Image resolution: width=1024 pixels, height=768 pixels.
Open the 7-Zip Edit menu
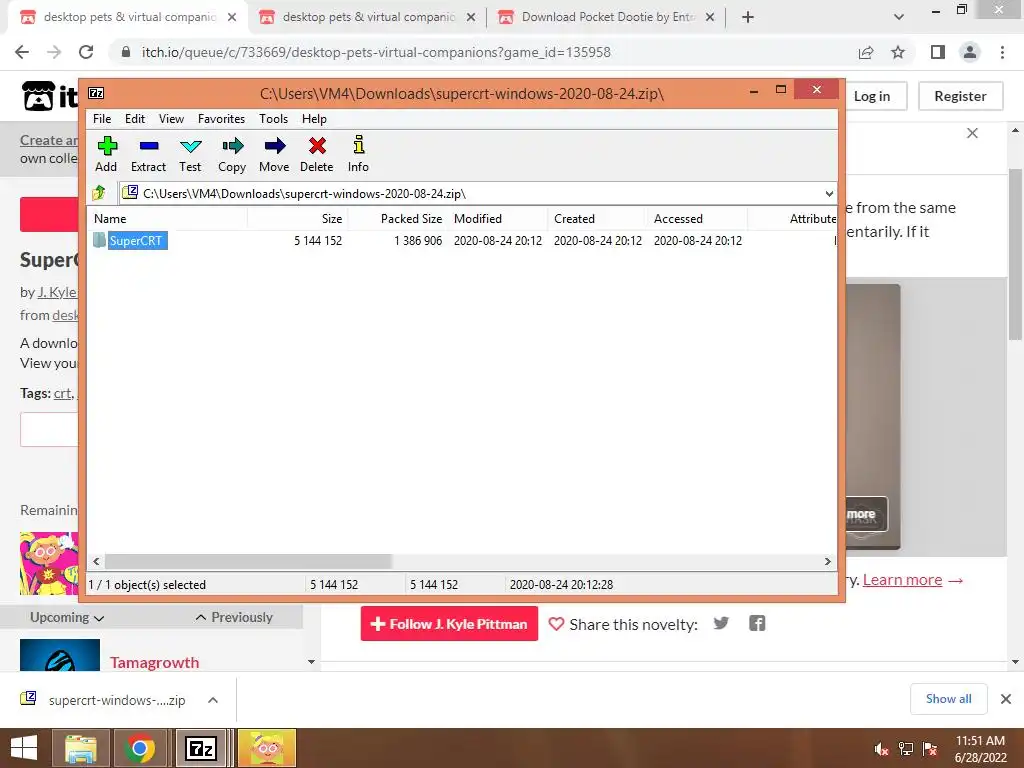click(135, 119)
